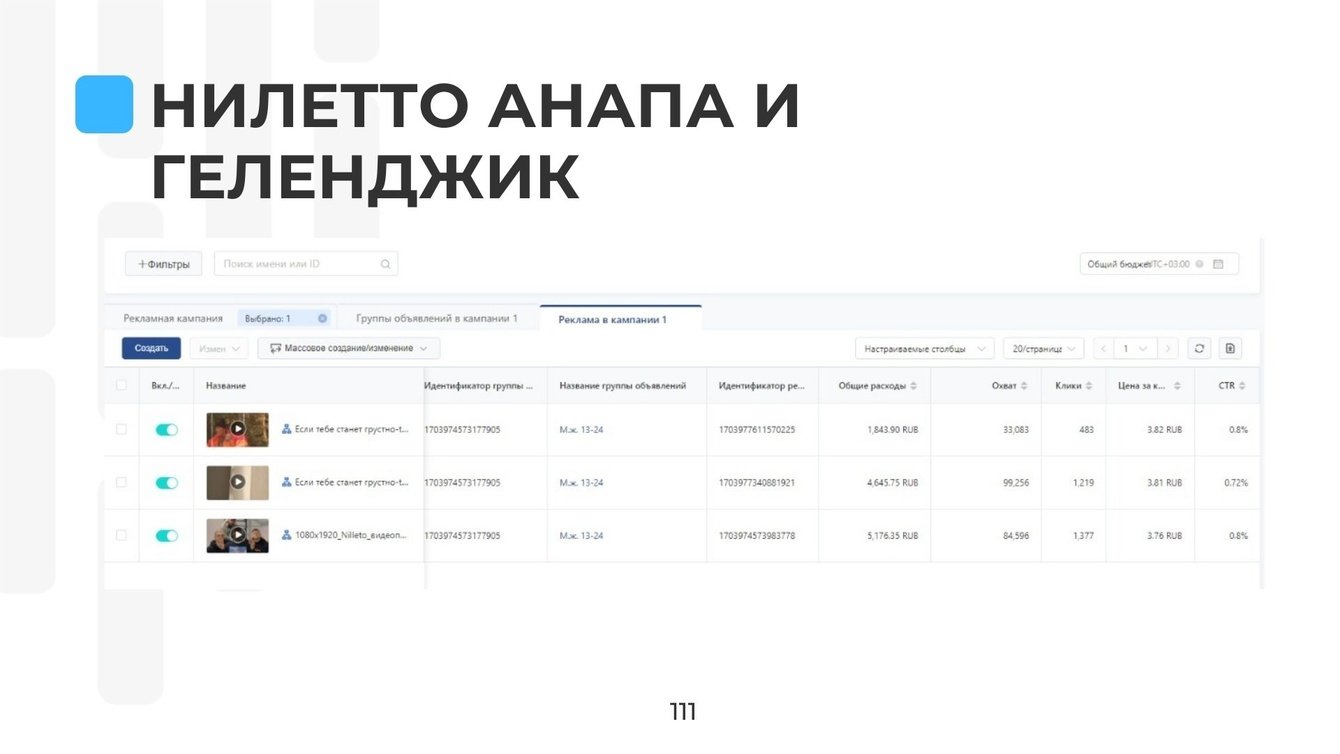
Task: Click the reach value 33,083
Action: tap(1015, 430)
